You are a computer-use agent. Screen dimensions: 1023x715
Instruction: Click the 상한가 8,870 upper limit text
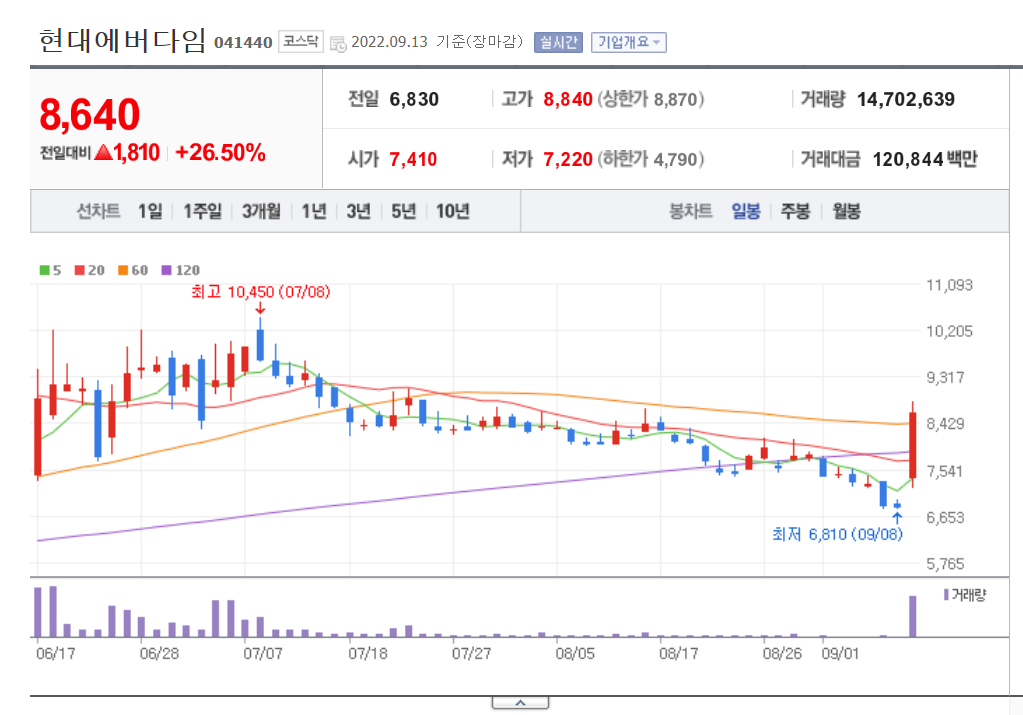click(x=651, y=99)
